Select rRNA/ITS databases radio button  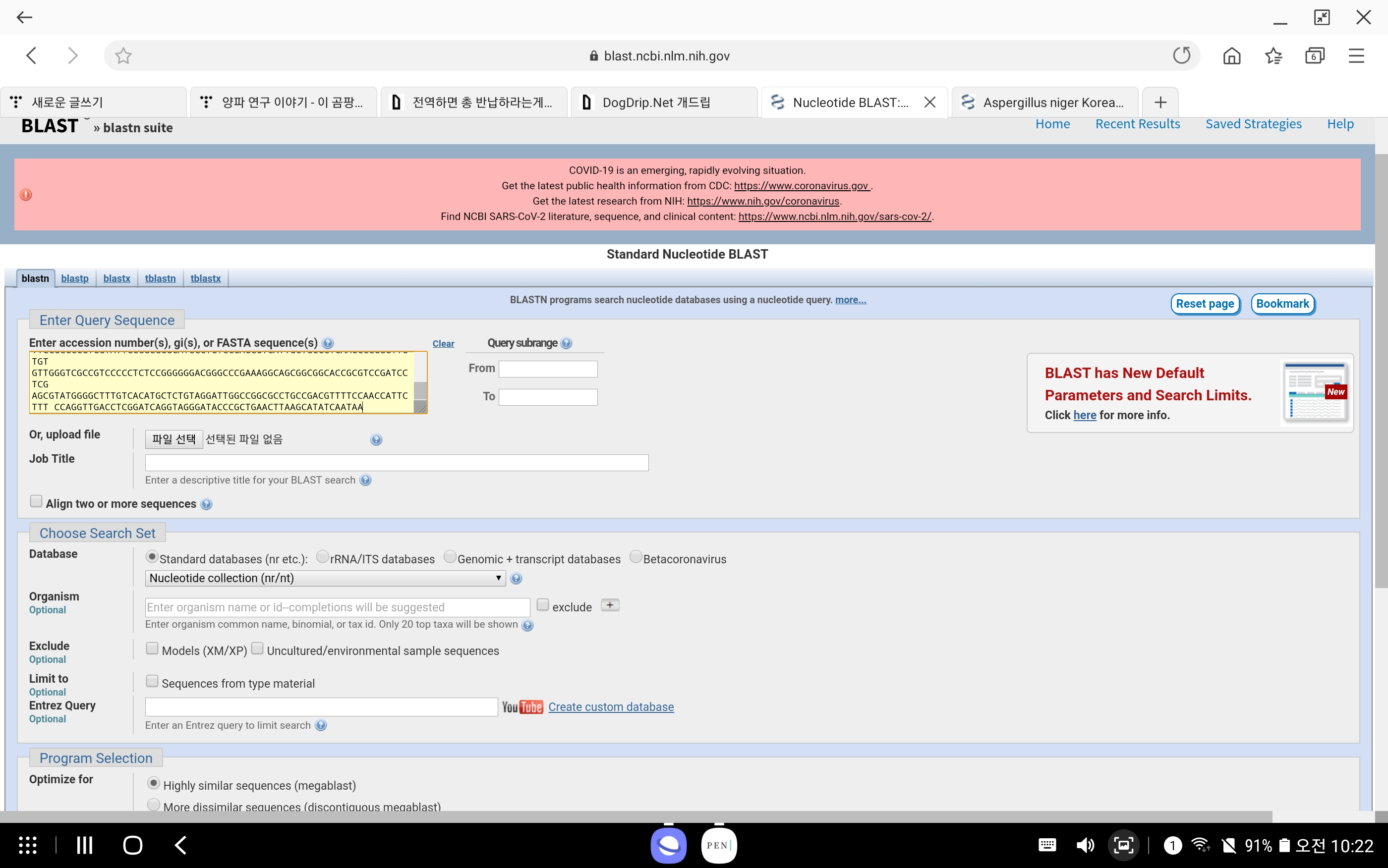coord(322,557)
